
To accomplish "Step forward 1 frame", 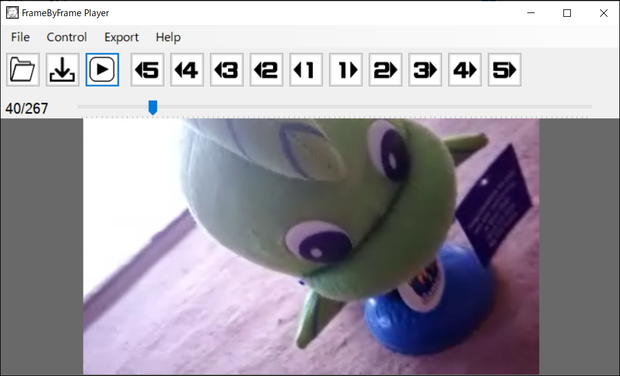I will (x=346, y=70).
